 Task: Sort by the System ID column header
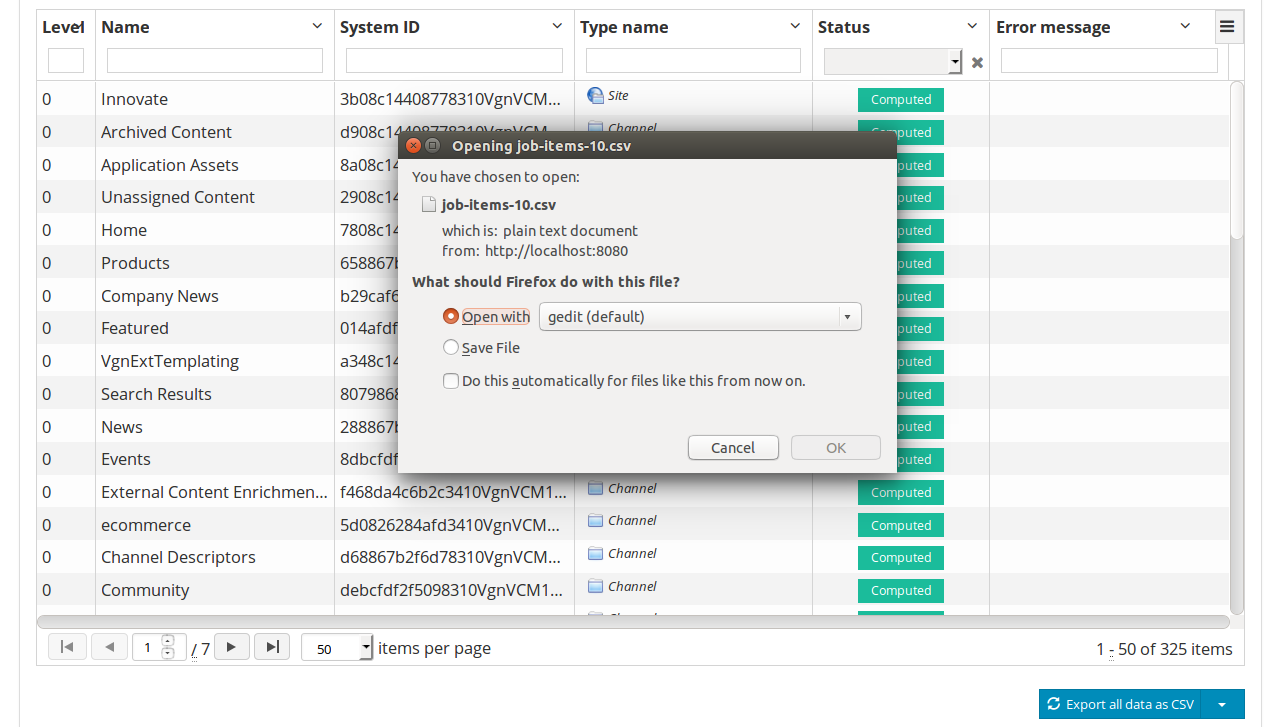pos(380,27)
